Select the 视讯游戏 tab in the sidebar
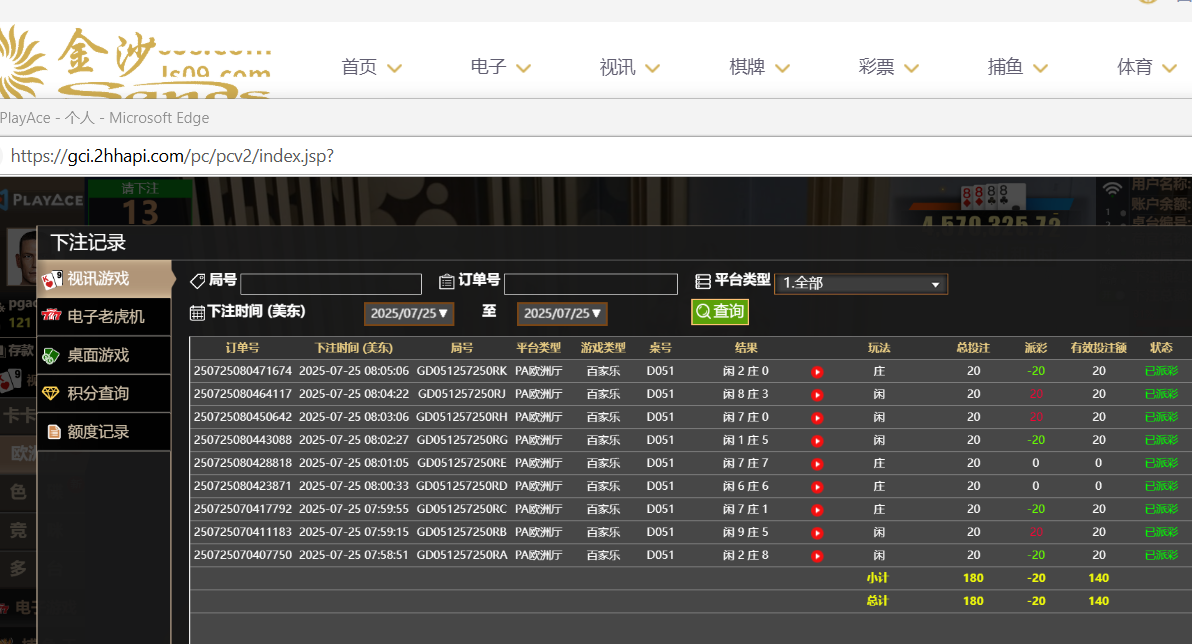The height and width of the screenshot is (644, 1192). [98, 278]
